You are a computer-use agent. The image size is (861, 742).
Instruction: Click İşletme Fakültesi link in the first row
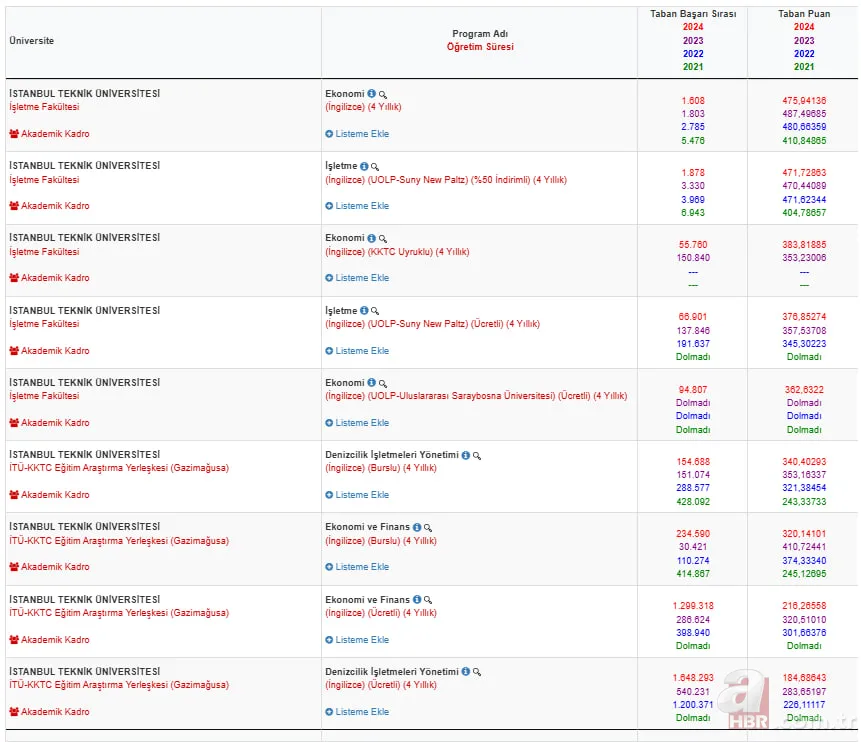point(44,107)
